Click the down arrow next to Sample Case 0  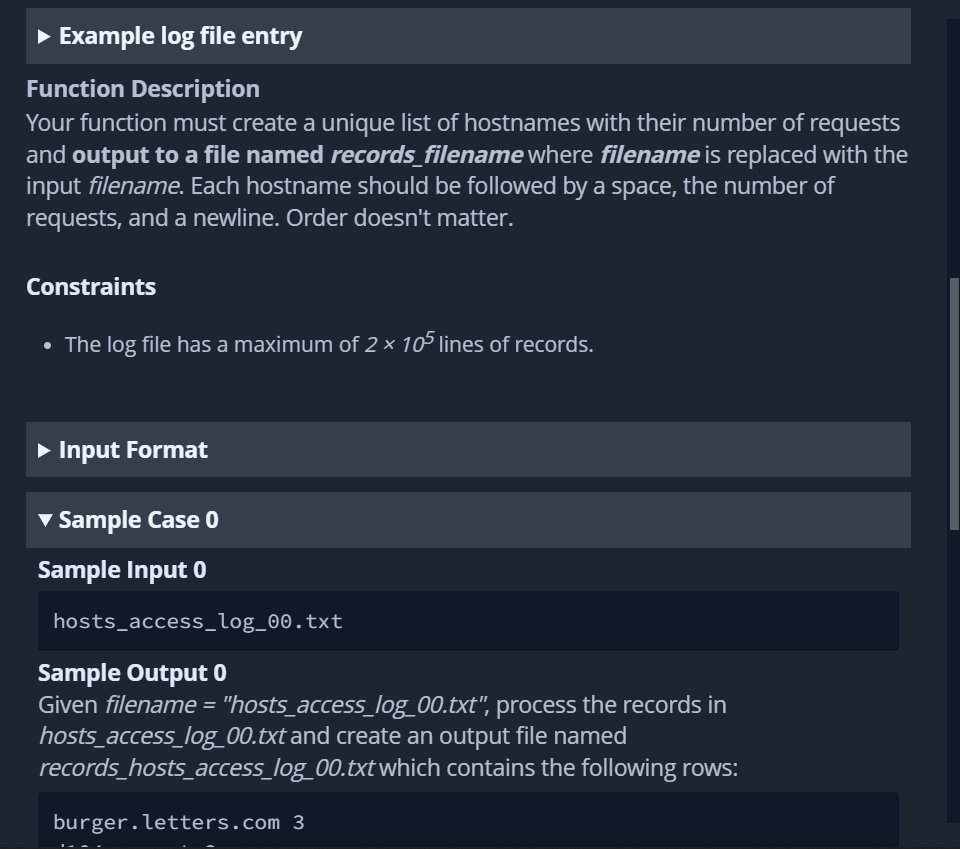point(45,520)
